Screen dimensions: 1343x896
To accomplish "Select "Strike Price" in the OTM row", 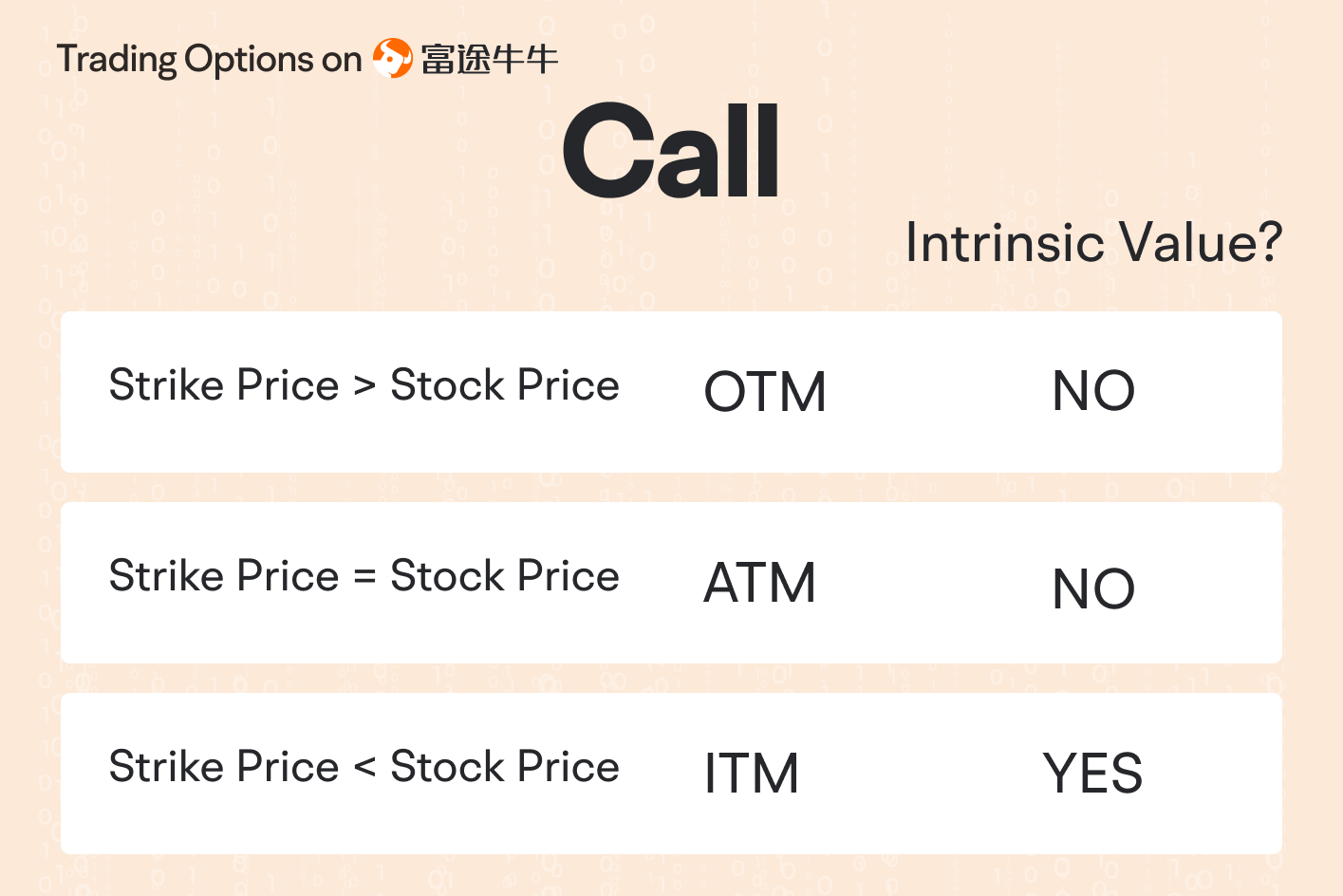I will click(x=224, y=385).
